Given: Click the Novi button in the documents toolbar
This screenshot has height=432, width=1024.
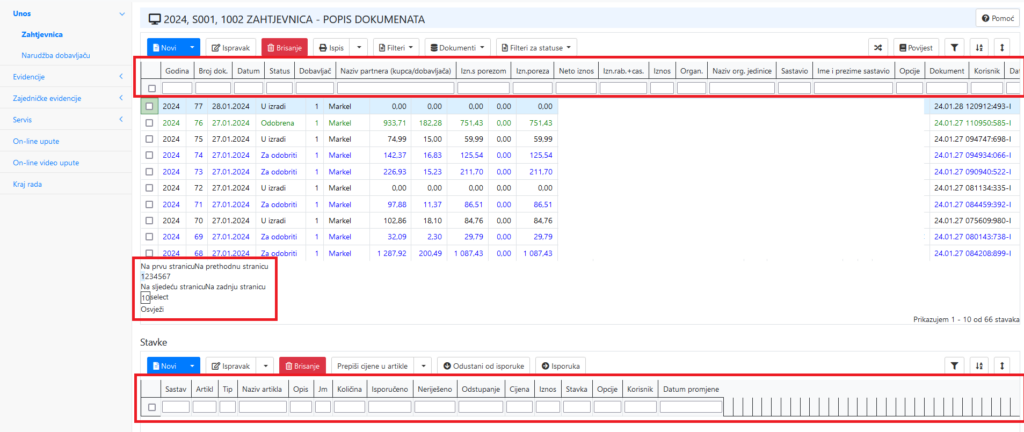Looking at the screenshot, I should click(x=165, y=48).
